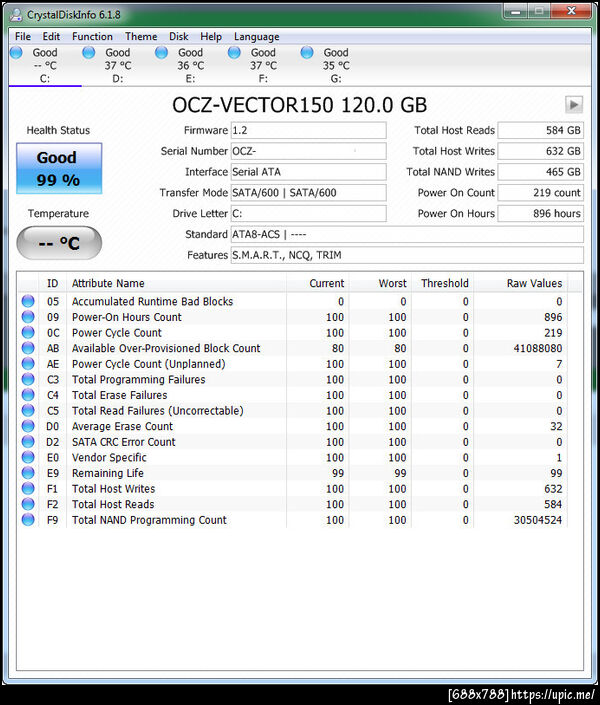Click the Serial Number field
The image size is (600, 705).
tap(309, 151)
